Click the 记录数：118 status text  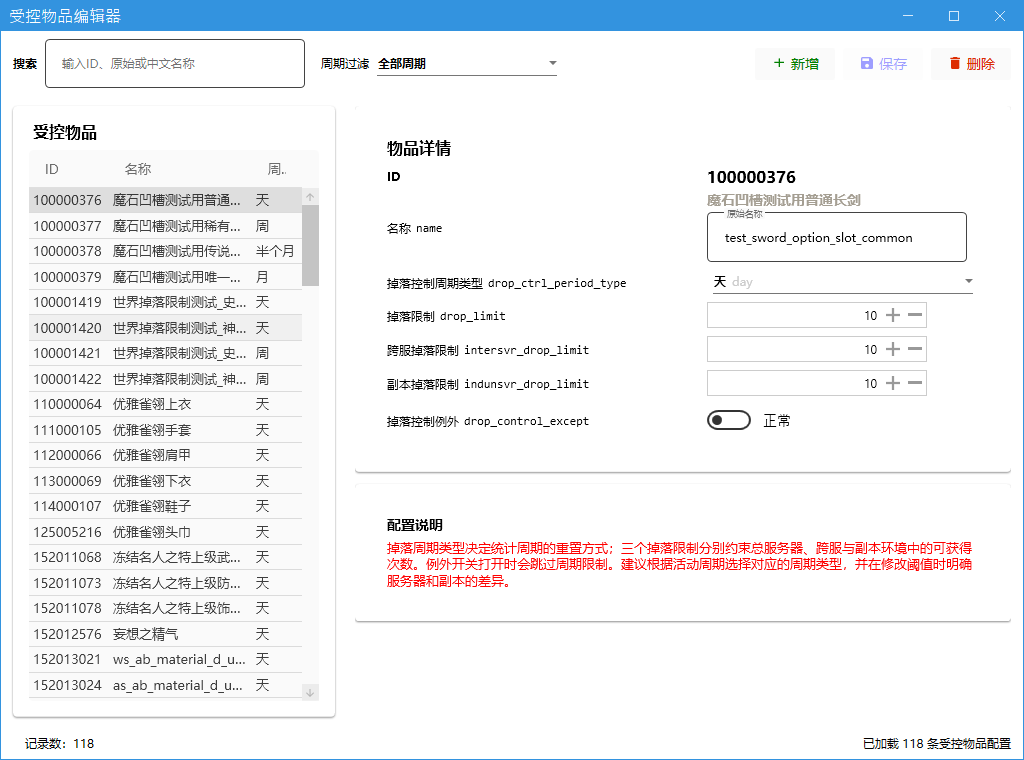59,744
